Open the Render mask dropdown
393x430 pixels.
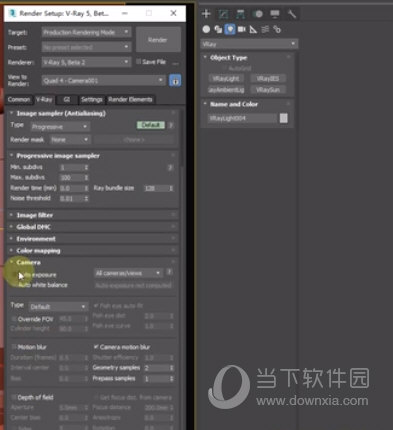click(70, 140)
